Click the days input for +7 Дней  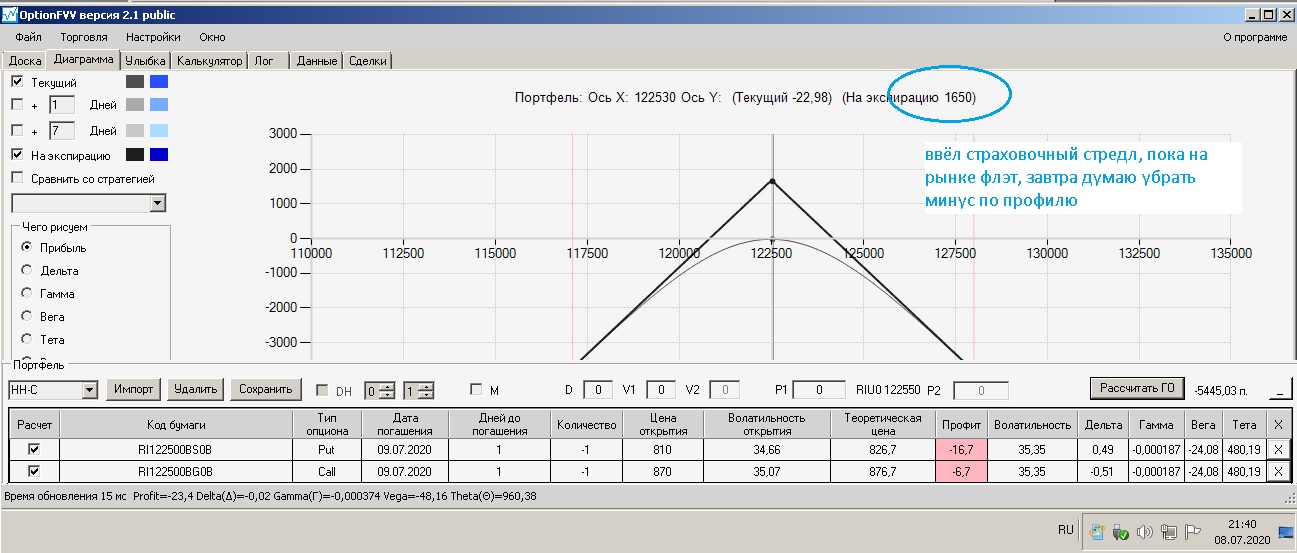[62, 131]
